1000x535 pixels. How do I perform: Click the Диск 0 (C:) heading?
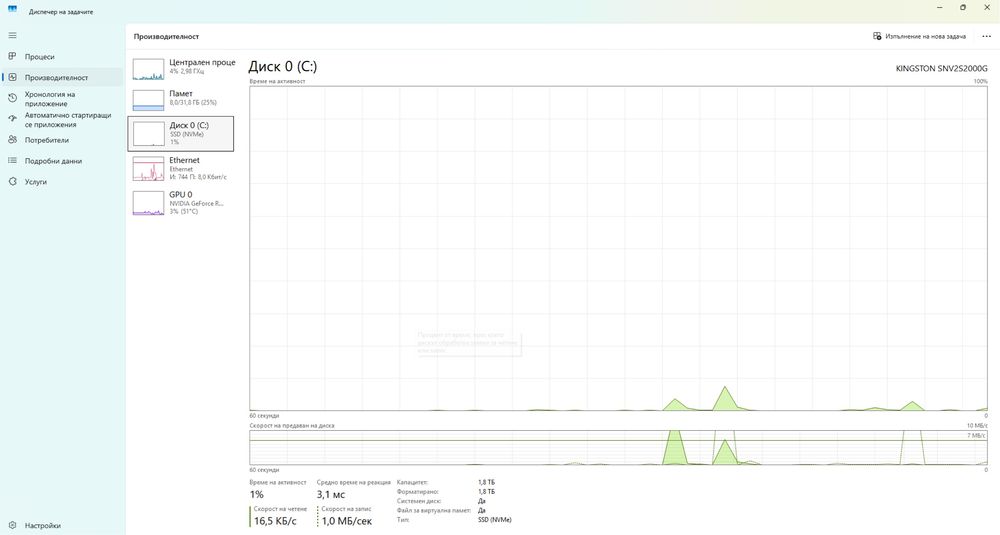coord(283,66)
